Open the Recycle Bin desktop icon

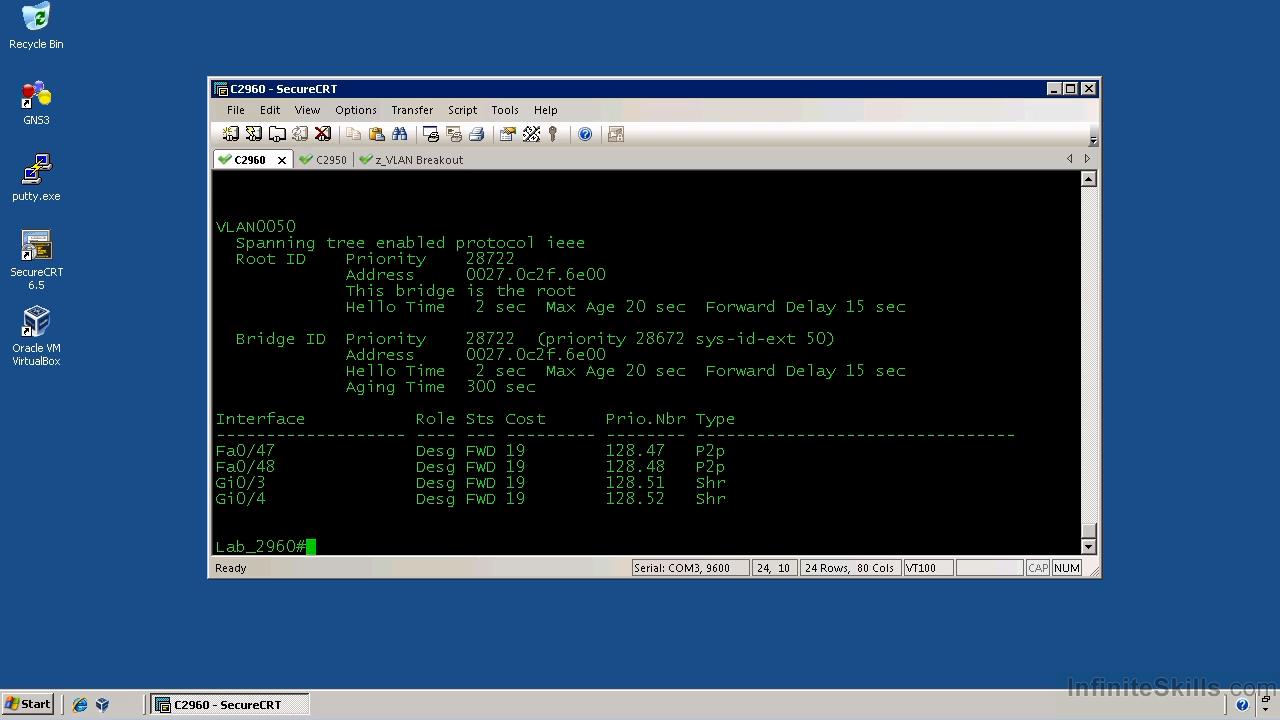coord(36,26)
